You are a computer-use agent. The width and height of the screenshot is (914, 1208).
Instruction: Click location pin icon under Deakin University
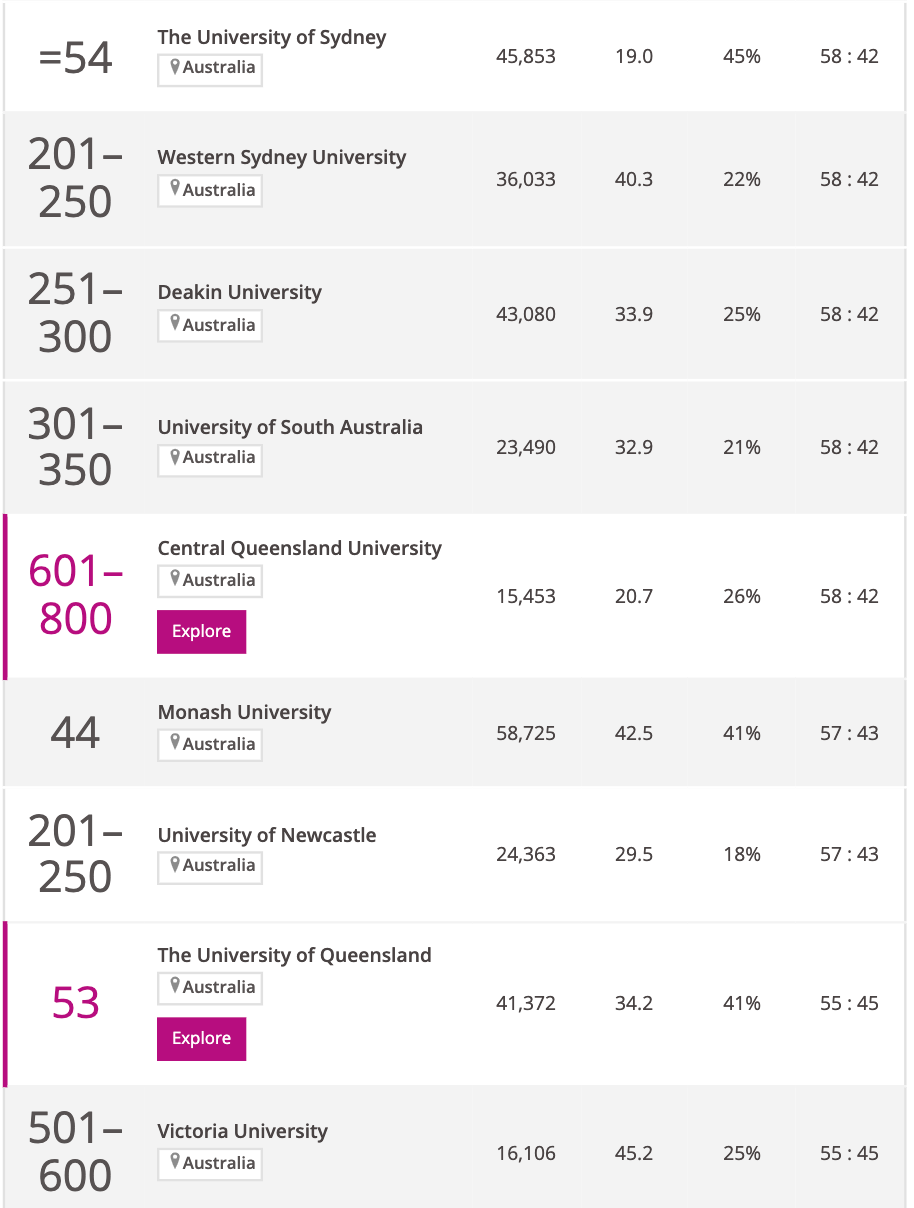pyautogui.click(x=175, y=324)
